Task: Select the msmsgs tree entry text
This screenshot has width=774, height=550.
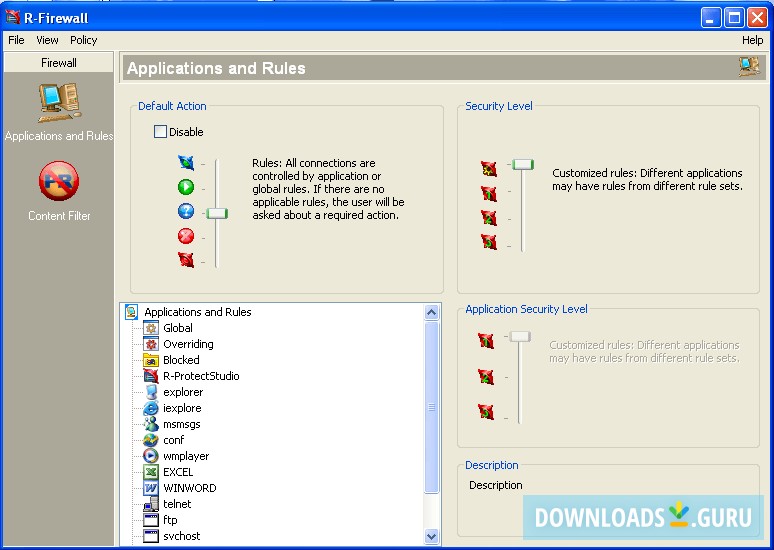Action: point(182,424)
